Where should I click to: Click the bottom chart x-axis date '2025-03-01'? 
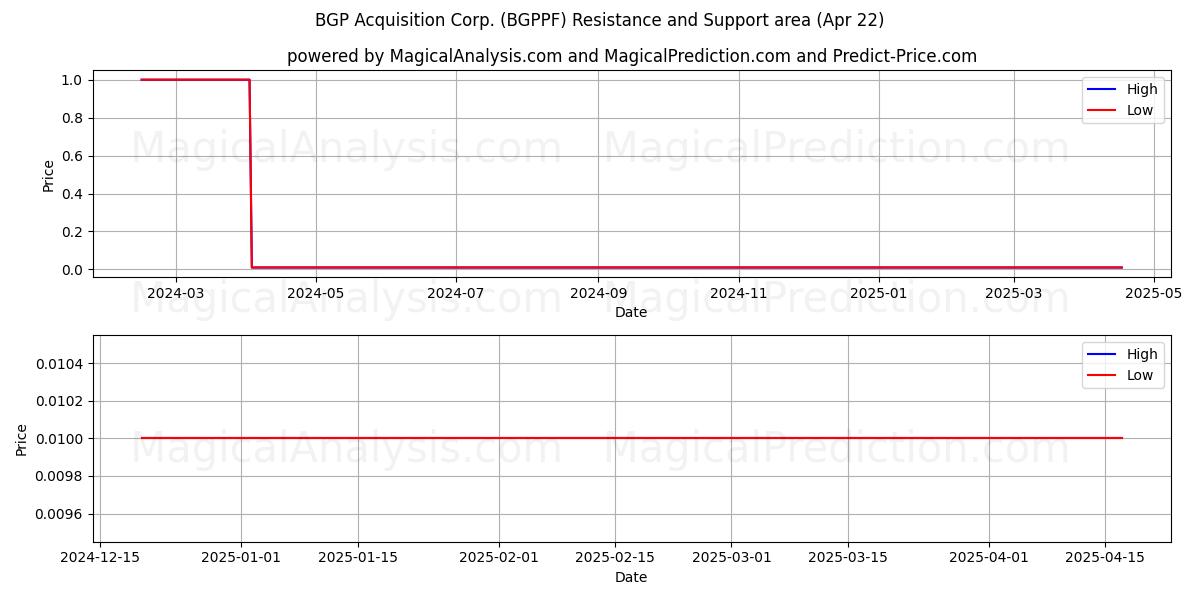tap(731, 558)
